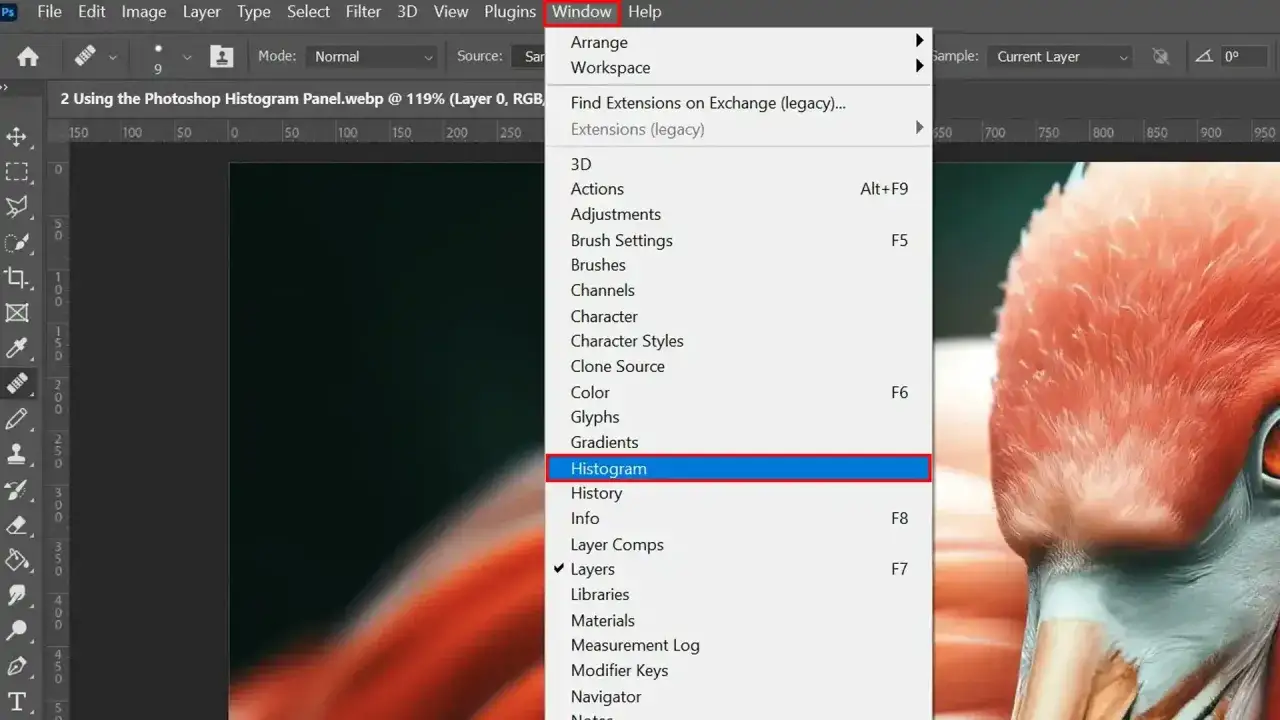This screenshot has width=1280, height=720.
Task: Select the Horizontal Type tool
Action: click(x=17, y=701)
